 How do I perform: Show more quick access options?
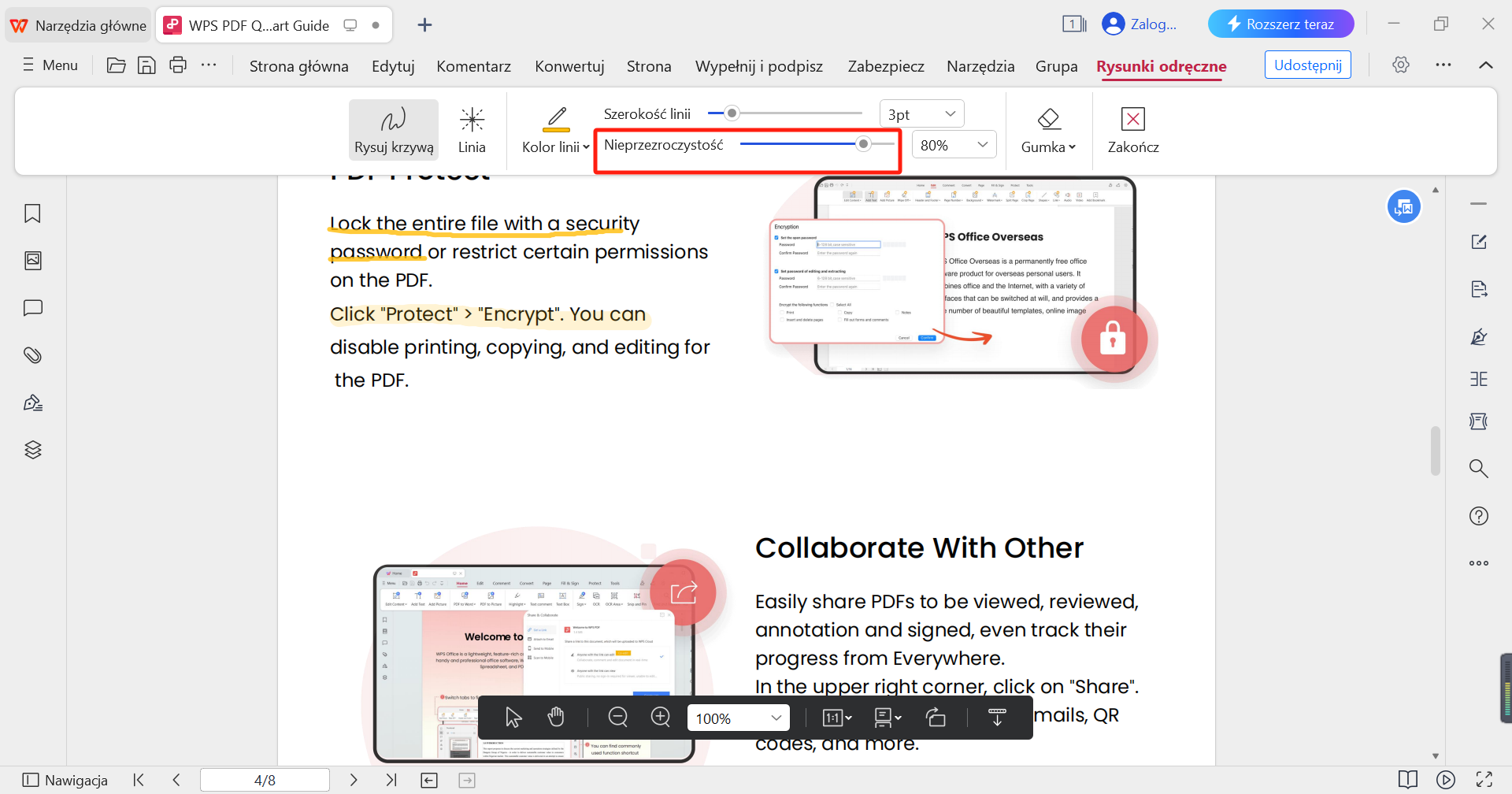click(x=209, y=65)
